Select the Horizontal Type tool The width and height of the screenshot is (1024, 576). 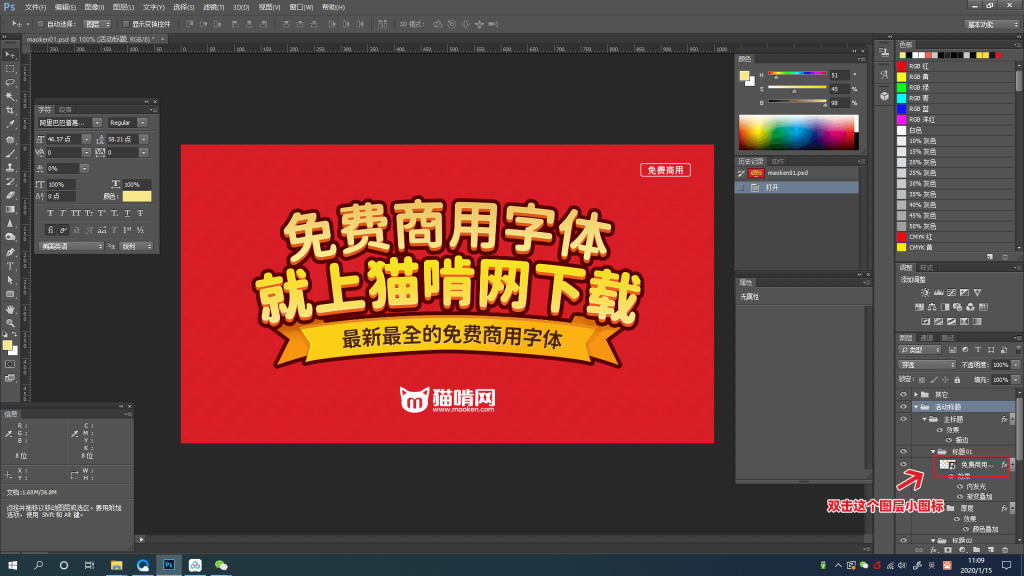(10, 266)
